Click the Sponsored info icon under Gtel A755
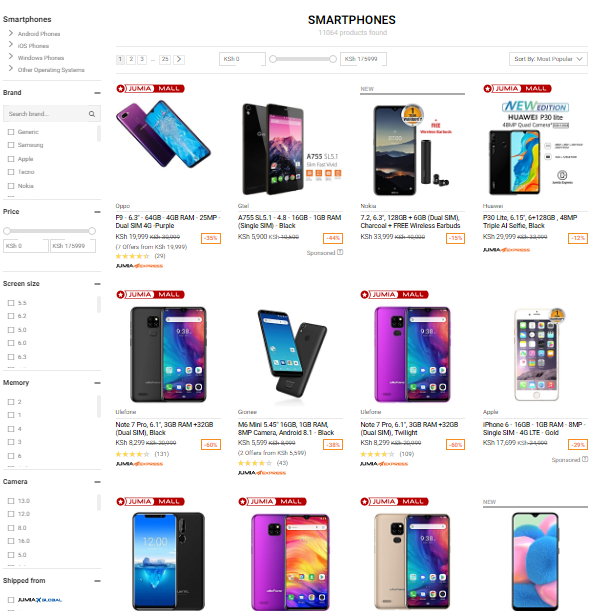606x611 pixels. tap(340, 253)
